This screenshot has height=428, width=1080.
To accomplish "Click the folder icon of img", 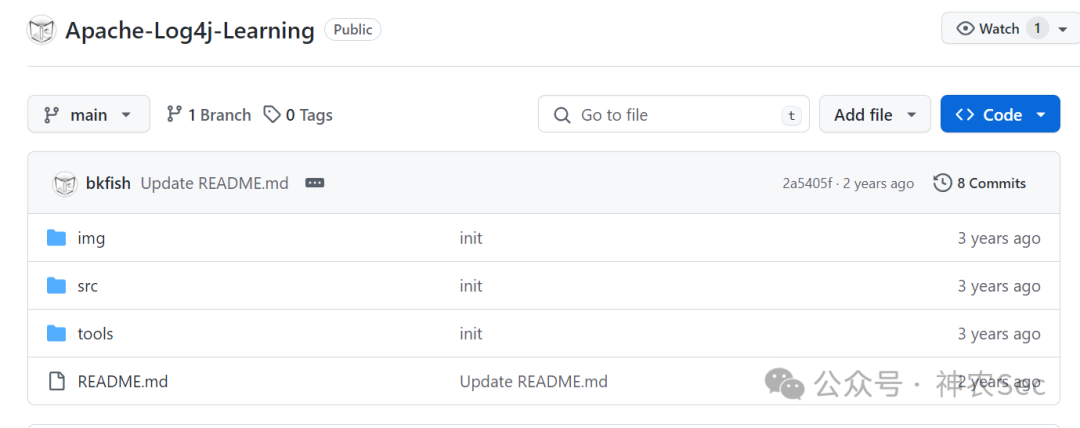I will (56, 238).
